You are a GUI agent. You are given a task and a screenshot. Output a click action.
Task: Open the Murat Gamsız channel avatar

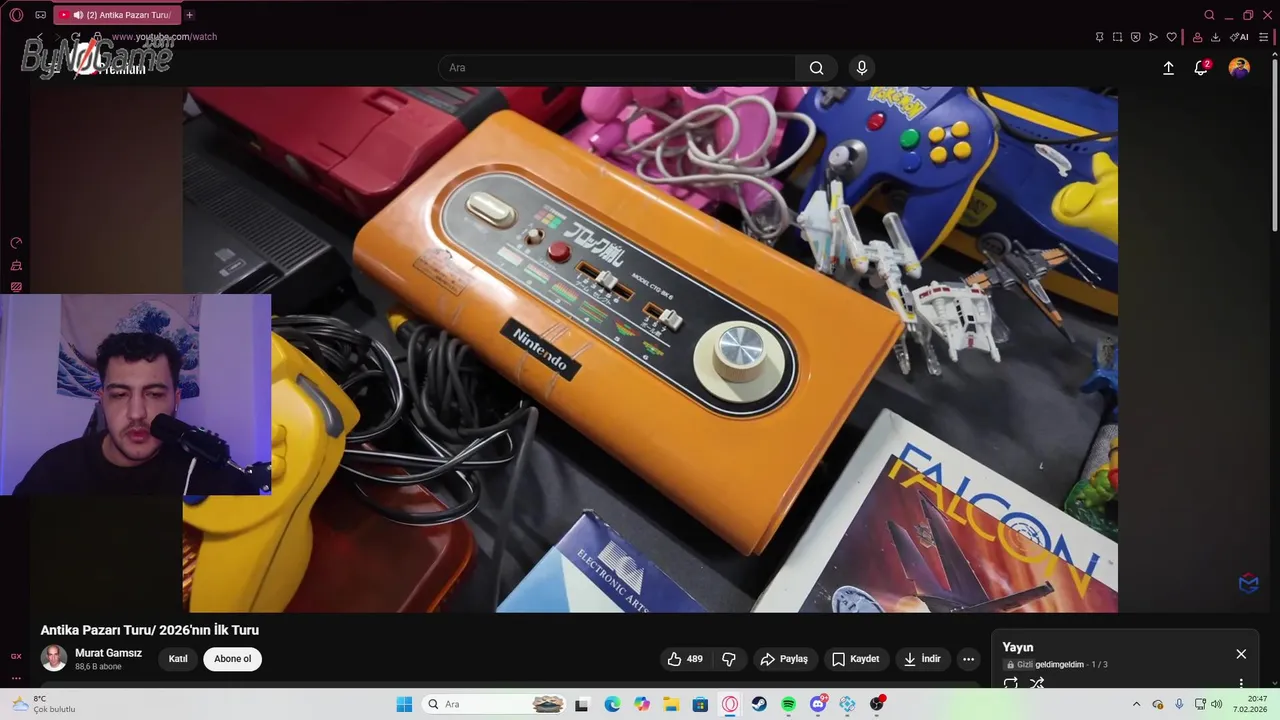pos(54,658)
